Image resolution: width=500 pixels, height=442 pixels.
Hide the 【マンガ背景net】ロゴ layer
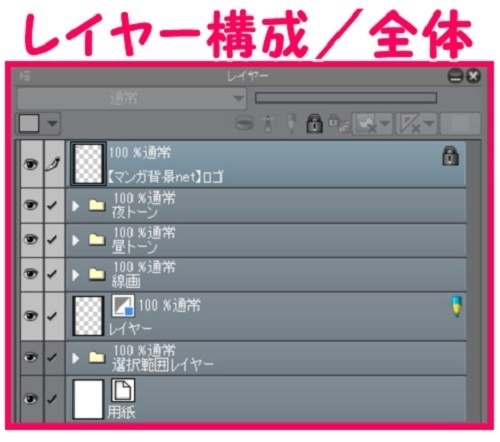coord(31,164)
